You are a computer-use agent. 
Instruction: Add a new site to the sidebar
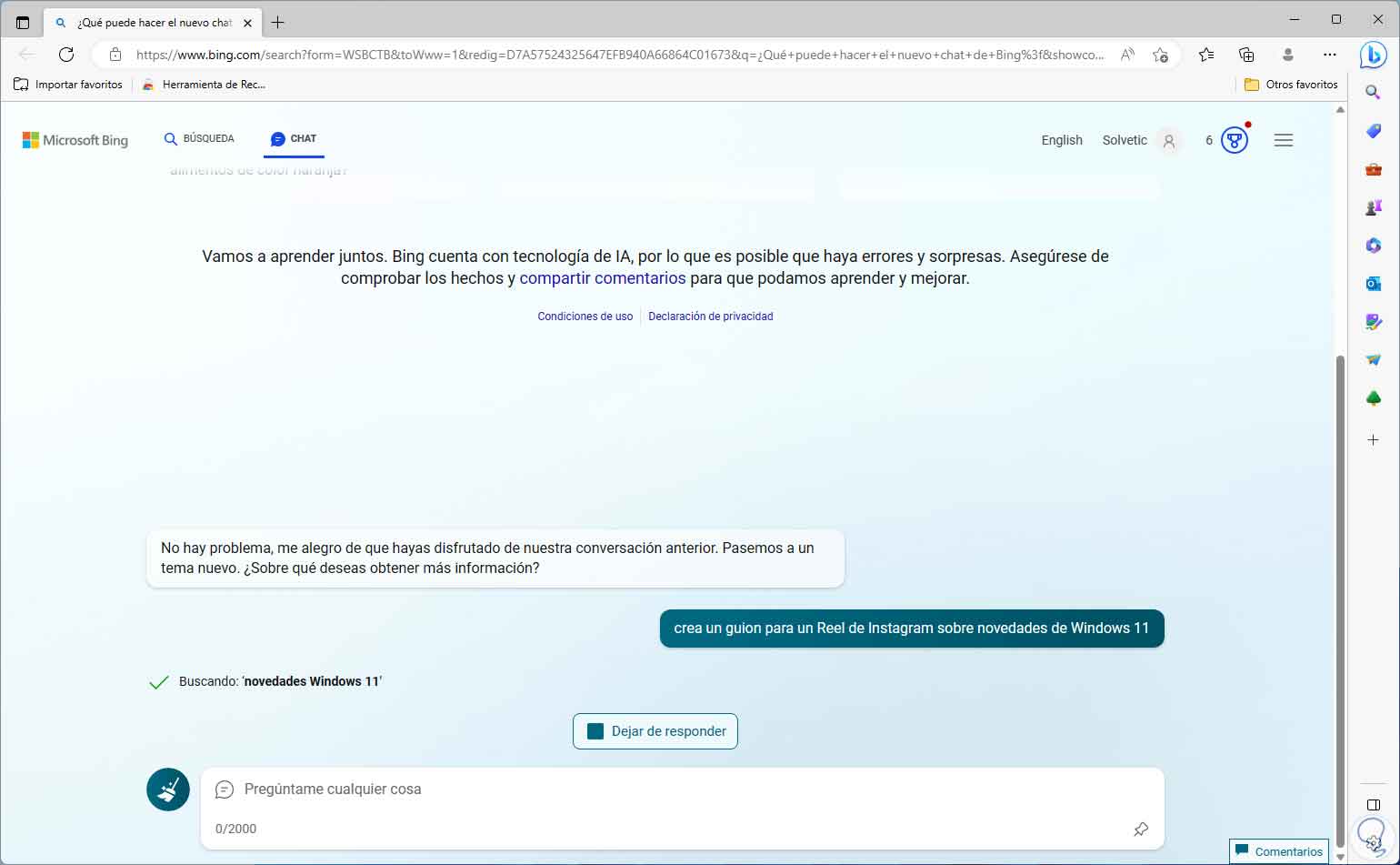pos(1373,439)
